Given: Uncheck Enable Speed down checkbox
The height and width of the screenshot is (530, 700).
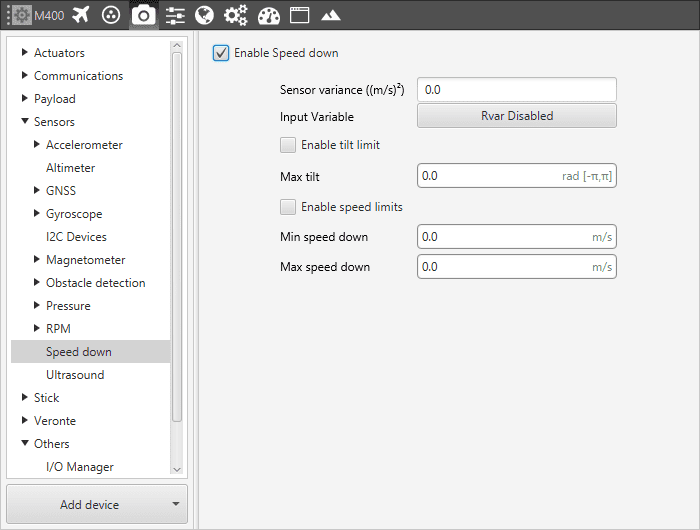Looking at the screenshot, I should pos(221,53).
